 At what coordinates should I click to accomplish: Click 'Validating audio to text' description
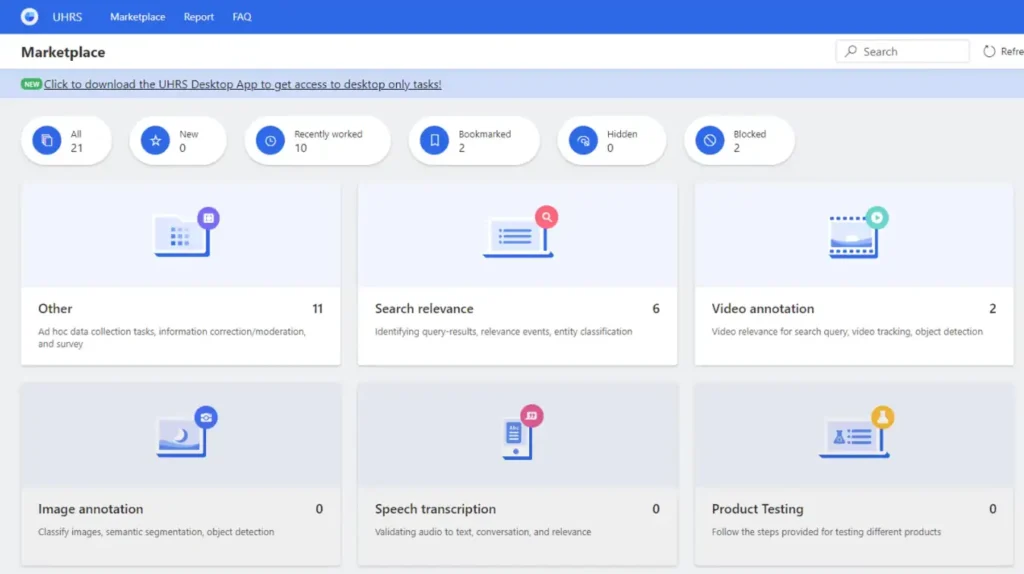(483, 532)
